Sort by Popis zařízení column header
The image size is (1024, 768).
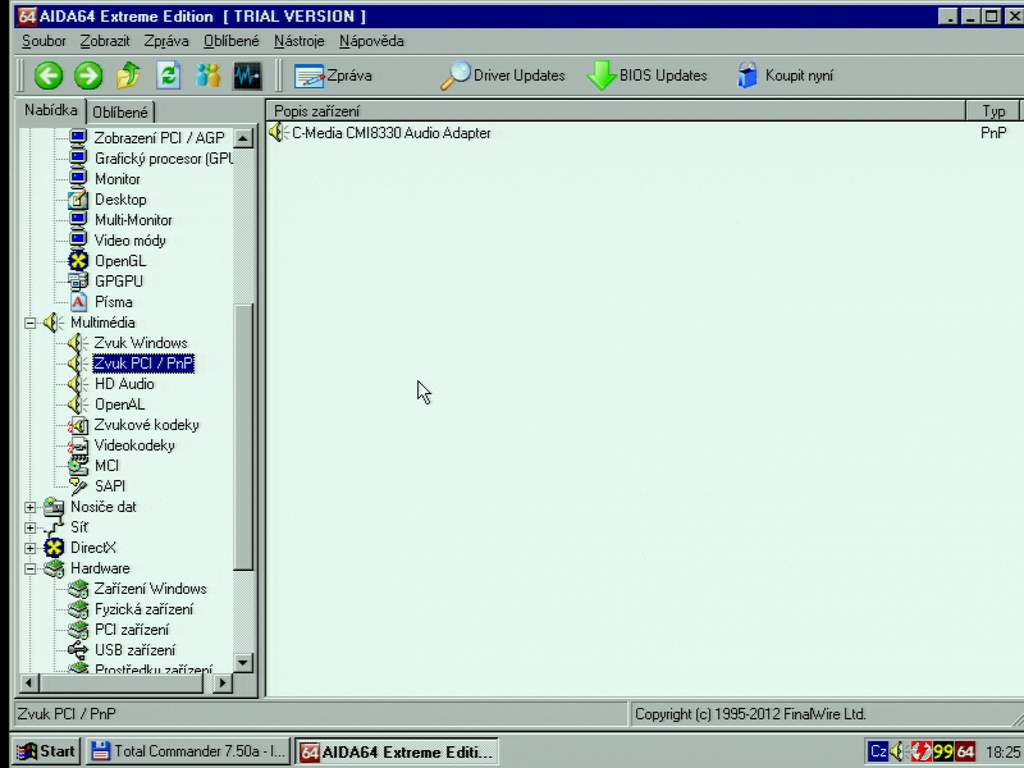(x=616, y=111)
